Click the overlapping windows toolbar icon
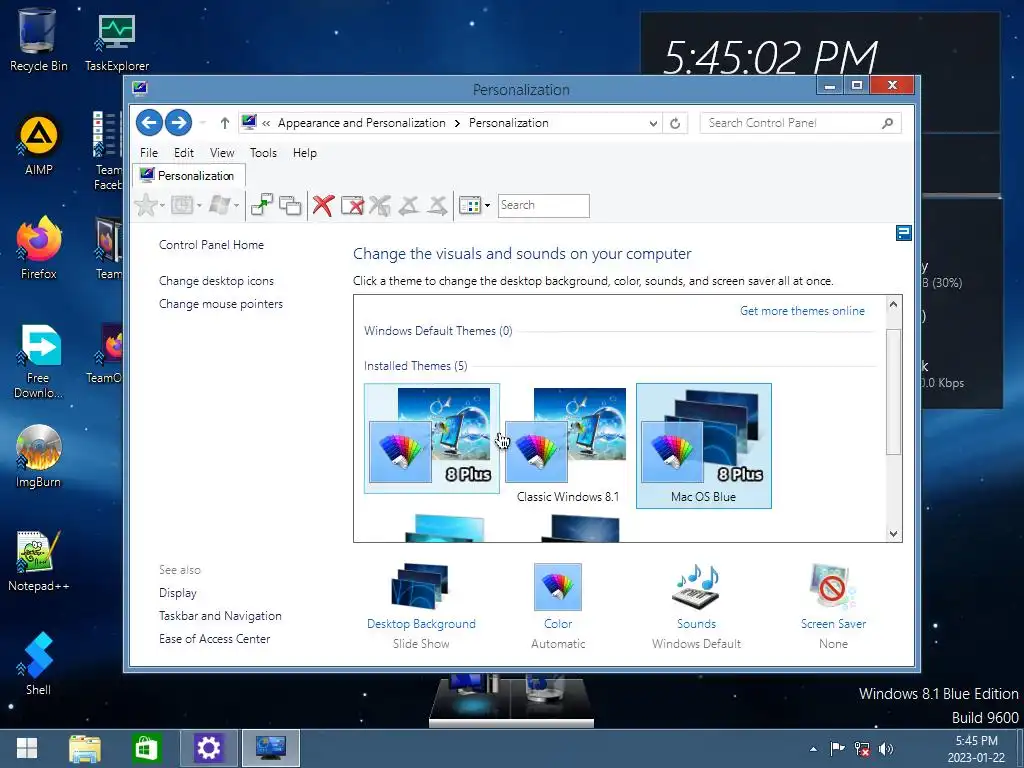 click(290, 205)
